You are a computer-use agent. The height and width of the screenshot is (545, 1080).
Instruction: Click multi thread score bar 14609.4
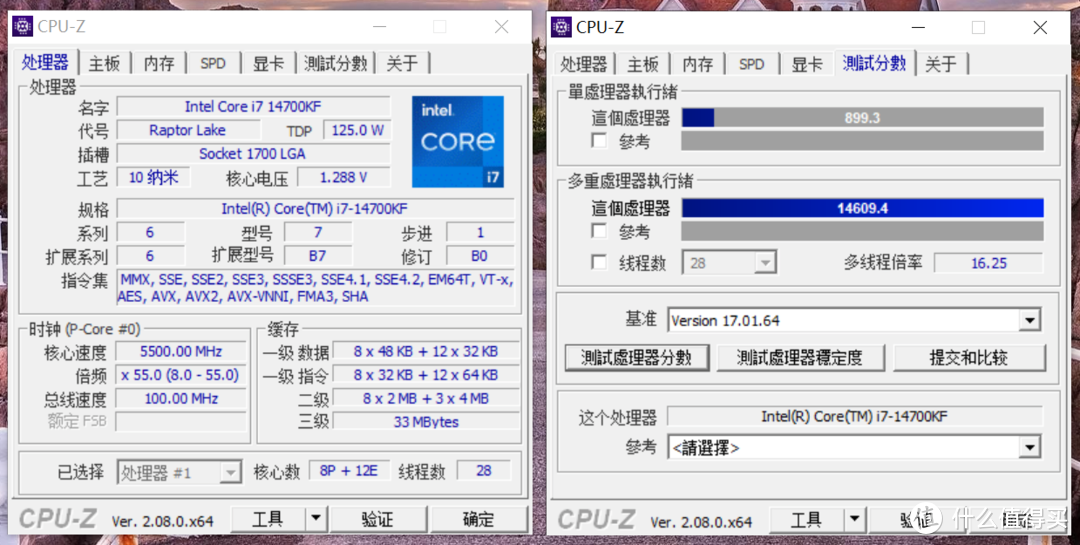pyautogui.click(x=862, y=208)
